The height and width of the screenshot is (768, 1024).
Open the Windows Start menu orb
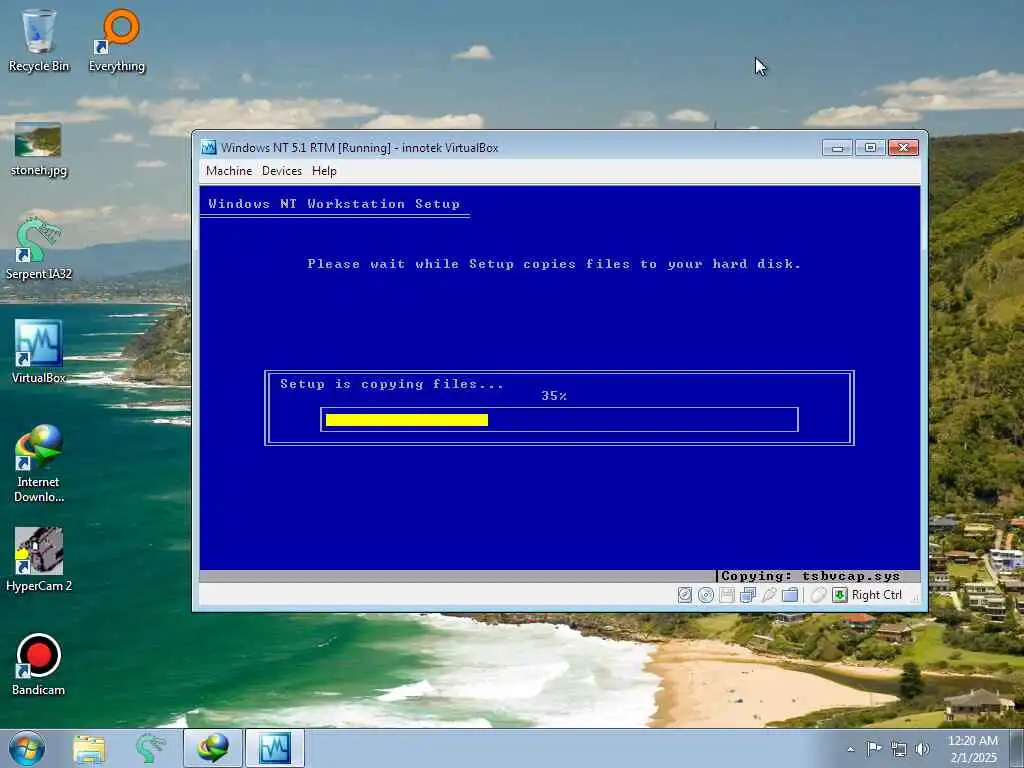(x=27, y=748)
